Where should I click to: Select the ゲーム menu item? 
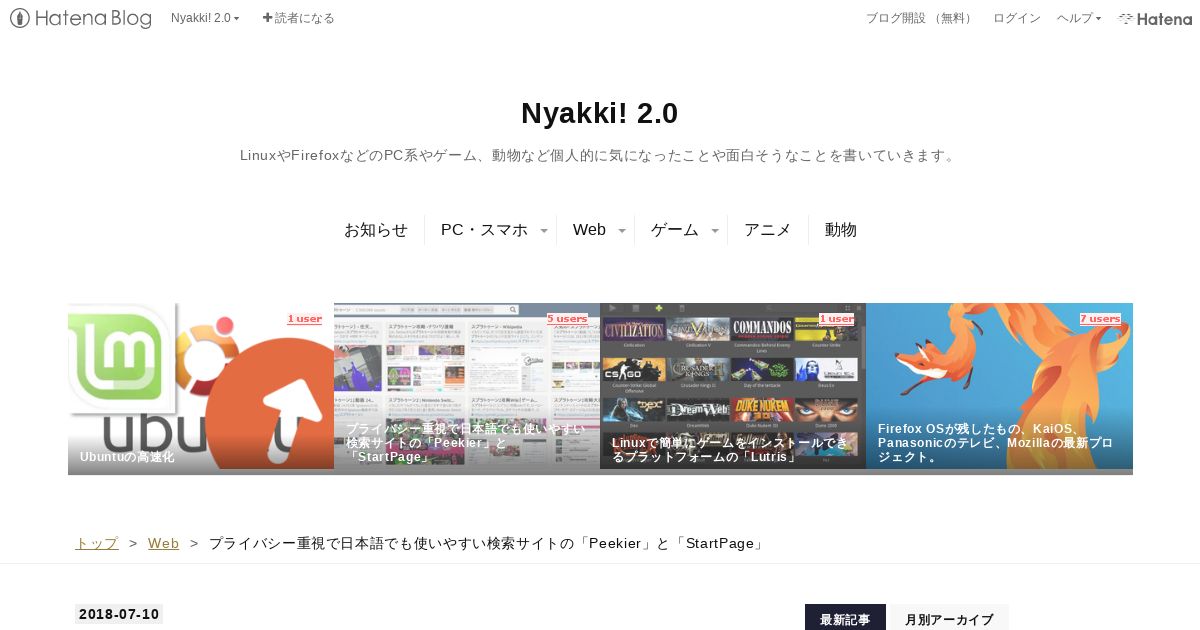tap(675, 230)
